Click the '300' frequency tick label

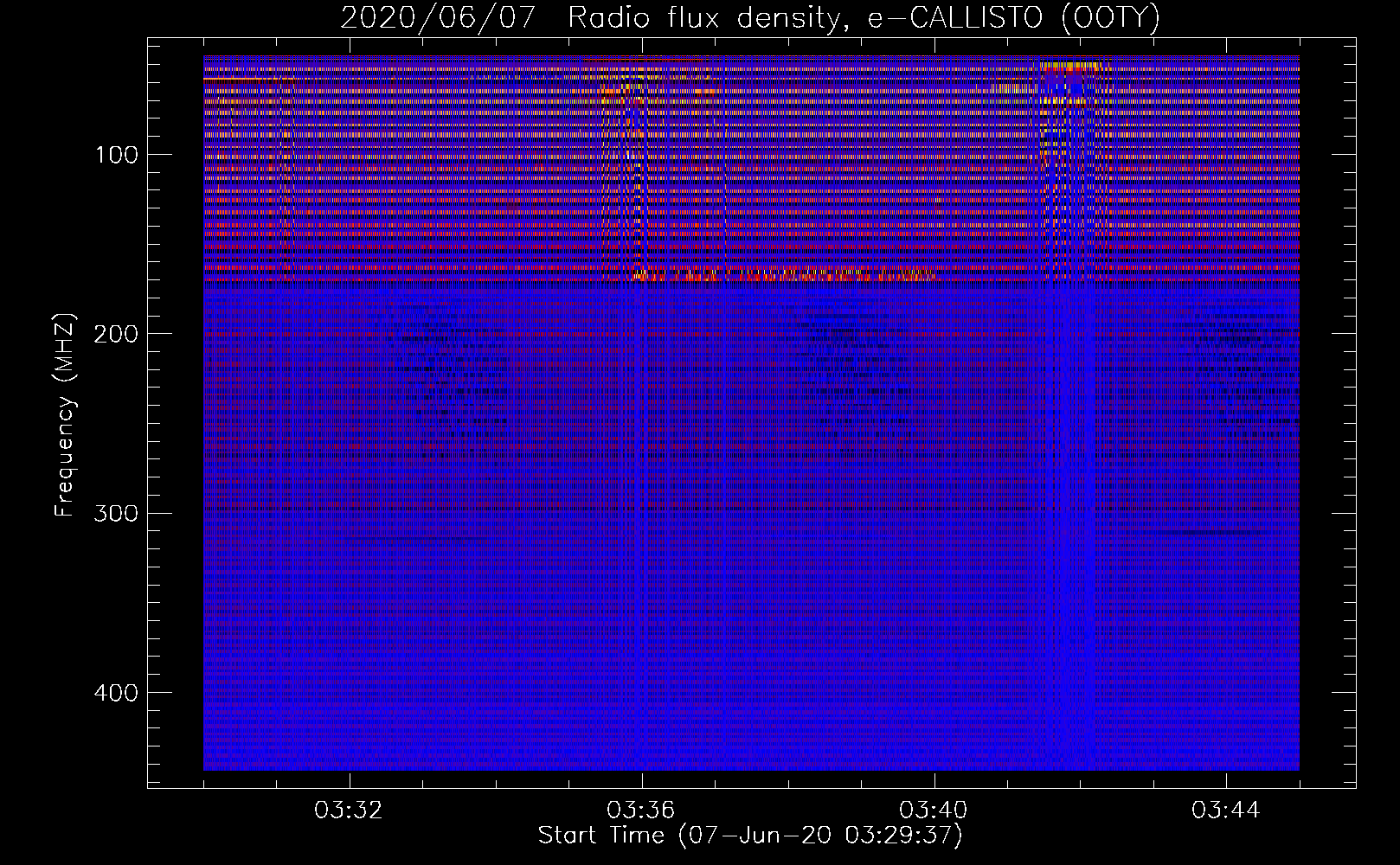click(114, 513)
